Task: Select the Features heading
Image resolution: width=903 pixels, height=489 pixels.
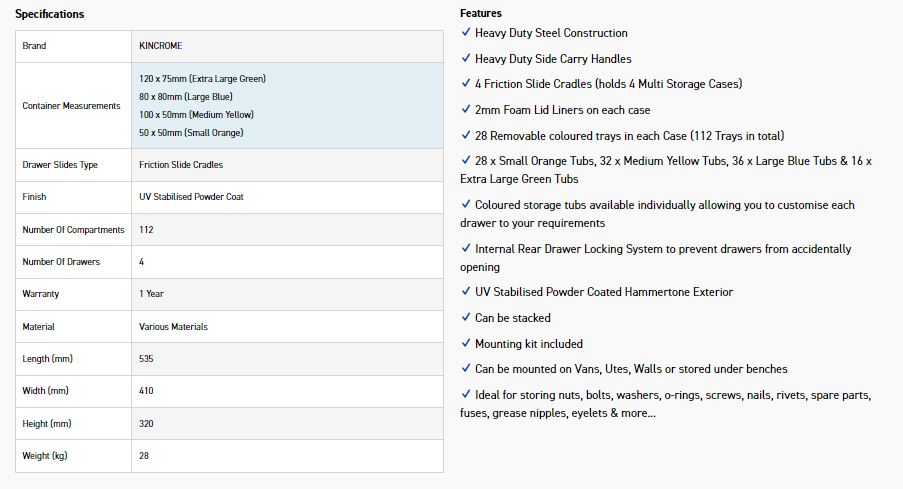Action: click(x=481, y=13)
